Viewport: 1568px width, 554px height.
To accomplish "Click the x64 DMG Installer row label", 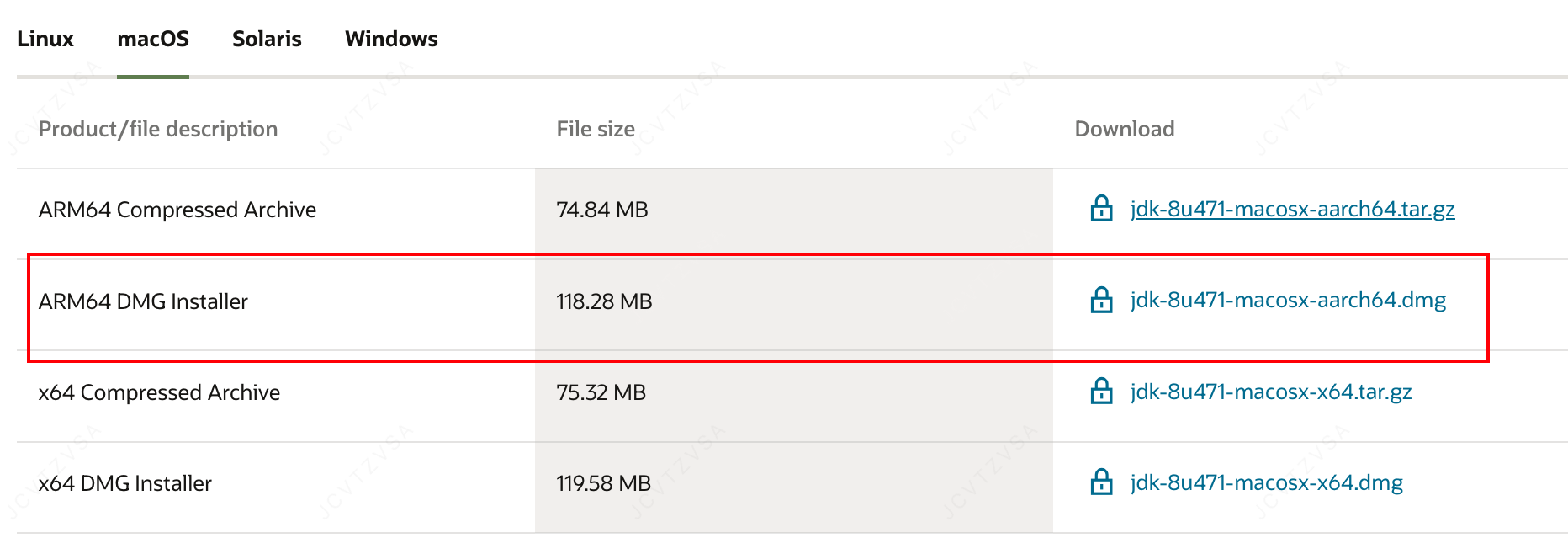I will pyautogui.click(x=125, y=483).
